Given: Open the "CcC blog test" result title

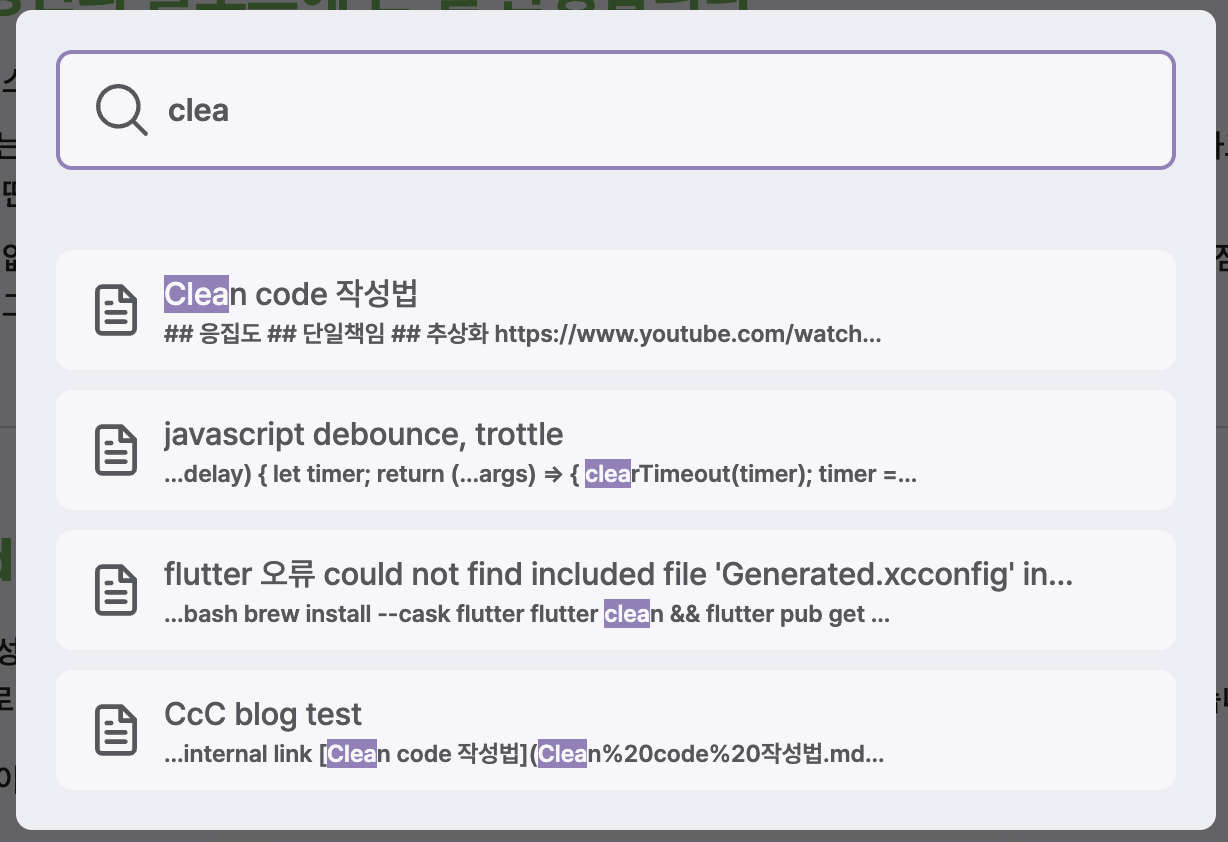Looking at the screenshot, I should click(x=262, y=714).
